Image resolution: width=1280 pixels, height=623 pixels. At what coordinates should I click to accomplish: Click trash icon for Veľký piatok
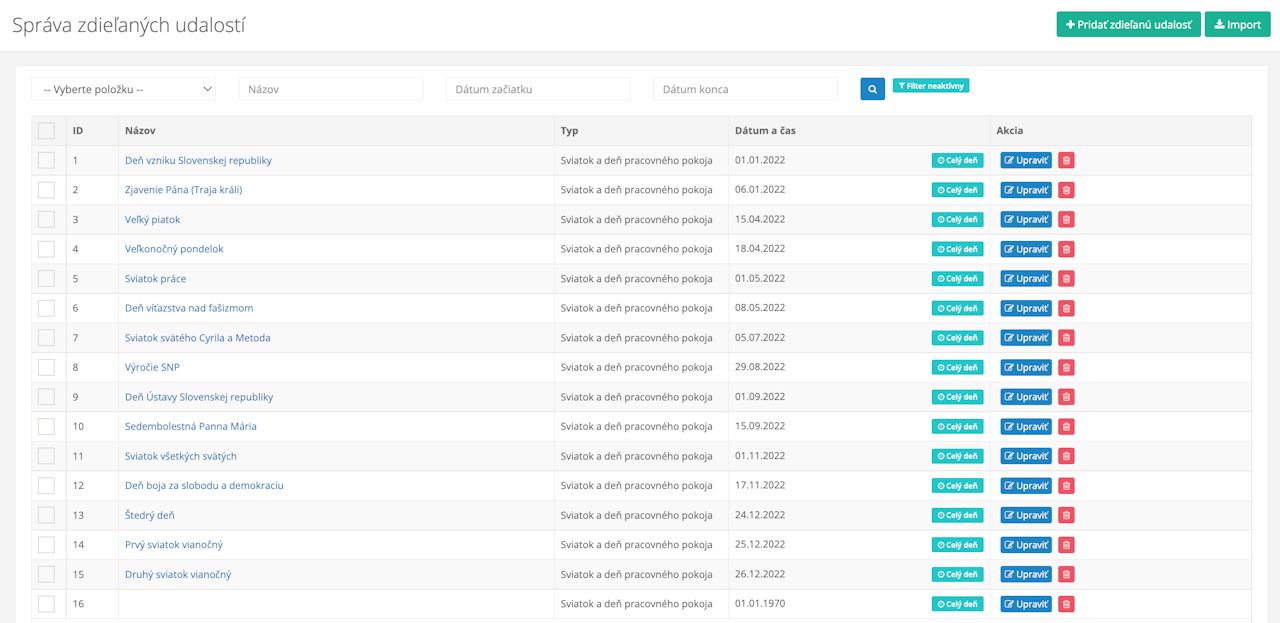tap(1066, 219)
